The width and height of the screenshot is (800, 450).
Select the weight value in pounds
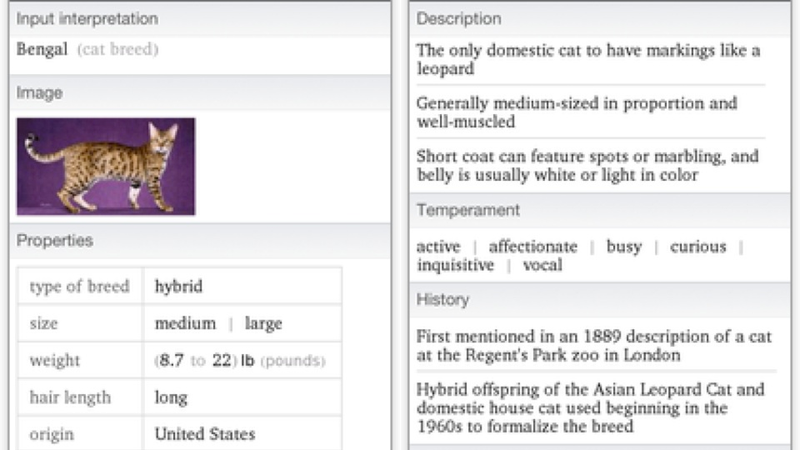pos(240,360)
